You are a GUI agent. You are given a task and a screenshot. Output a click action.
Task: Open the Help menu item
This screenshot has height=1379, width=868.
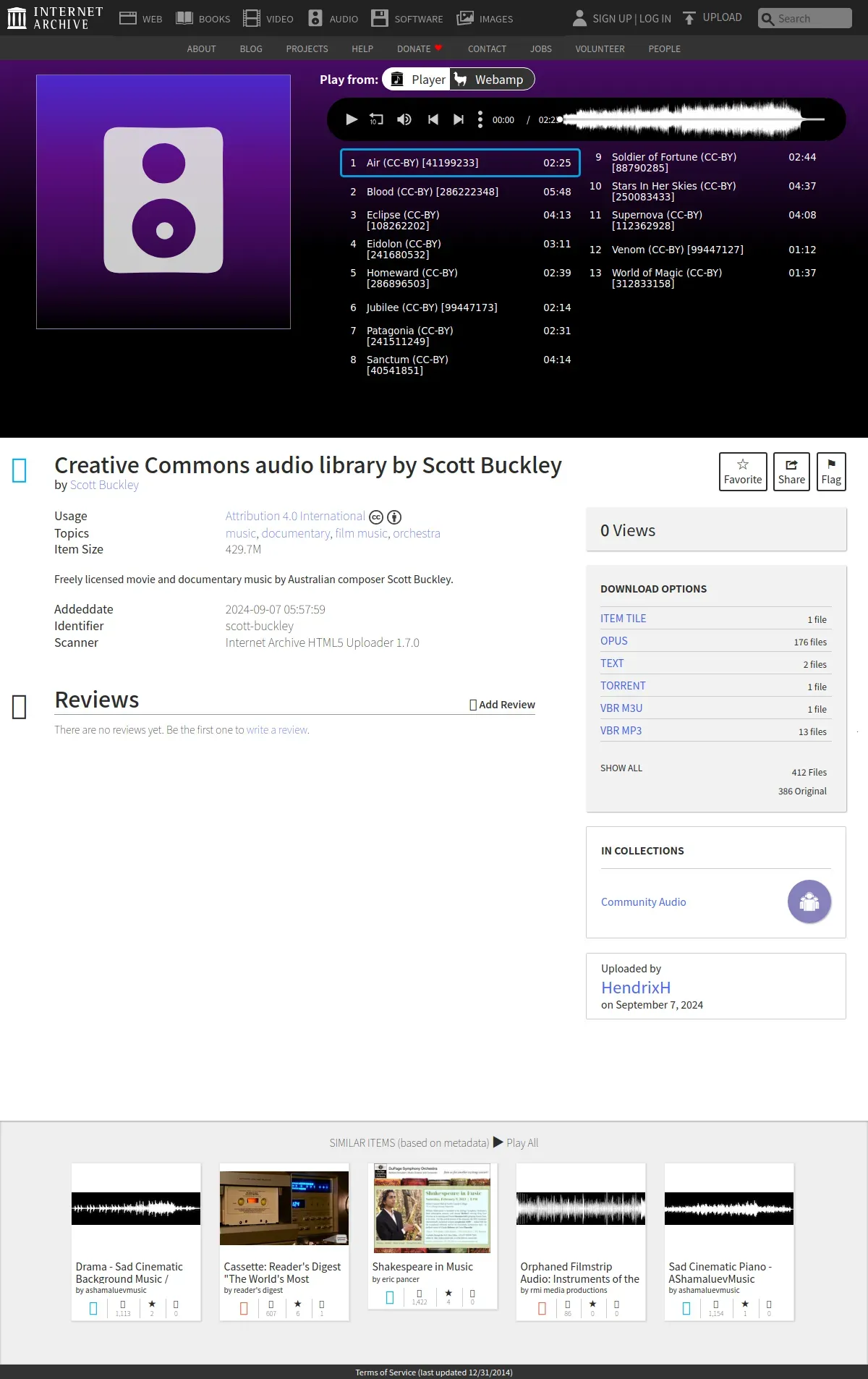coord(362,49)
